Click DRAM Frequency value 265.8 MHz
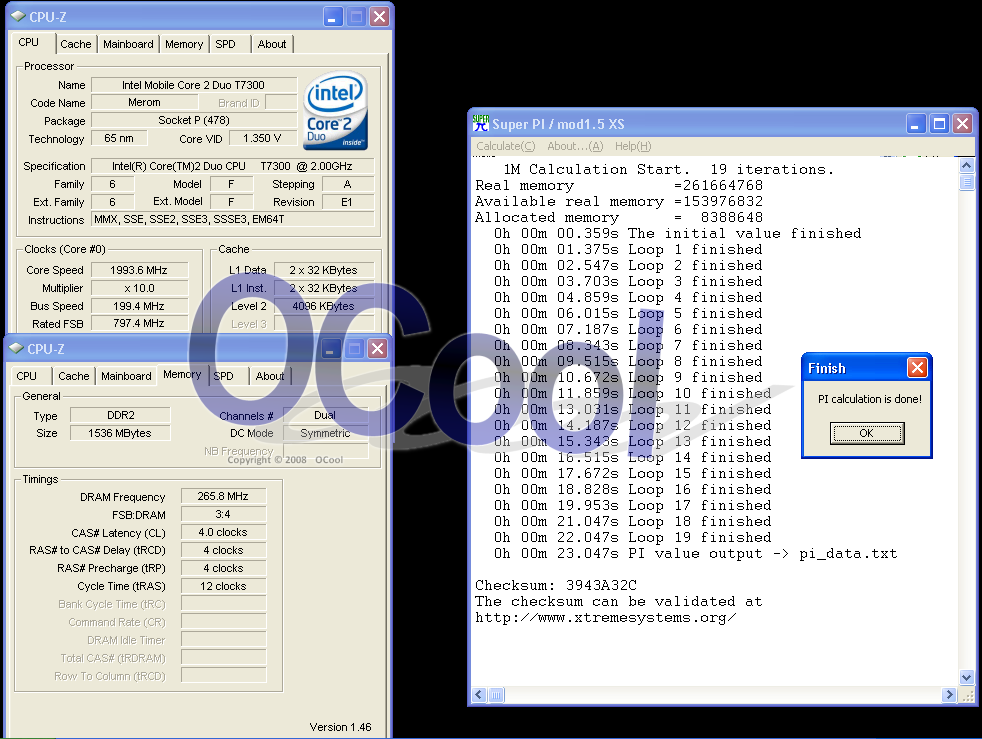982x739 pixels. (x=223, y=496)
